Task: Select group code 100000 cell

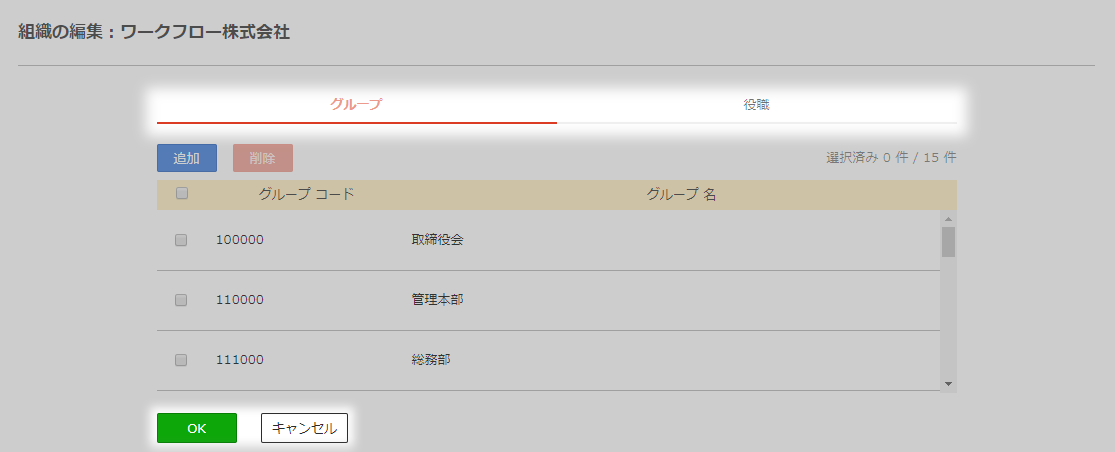Action: click(x=240, y=240)
